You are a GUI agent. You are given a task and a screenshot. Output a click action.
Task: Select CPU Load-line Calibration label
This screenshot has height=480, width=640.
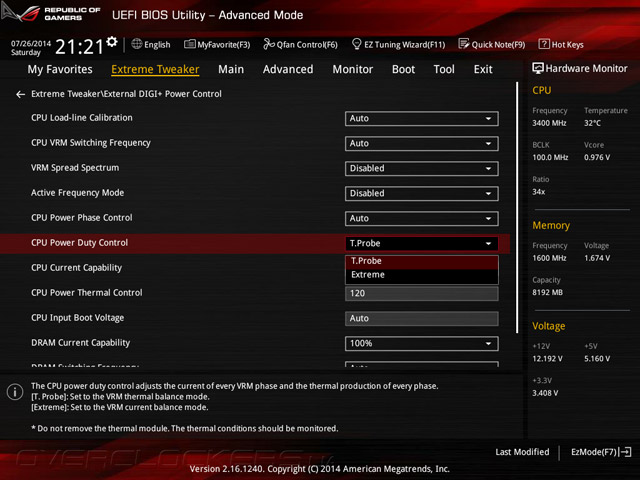point(82,118)
